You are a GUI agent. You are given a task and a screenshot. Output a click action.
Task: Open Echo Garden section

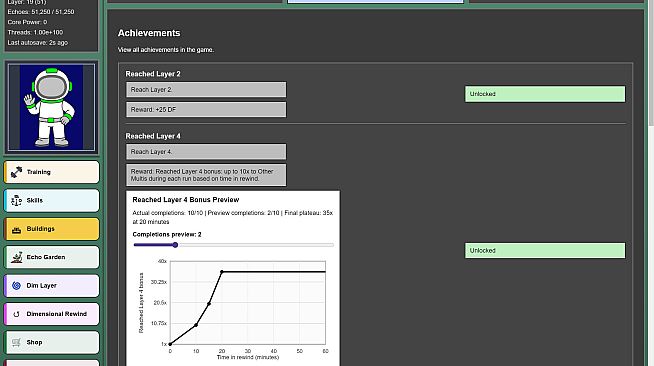52,257
